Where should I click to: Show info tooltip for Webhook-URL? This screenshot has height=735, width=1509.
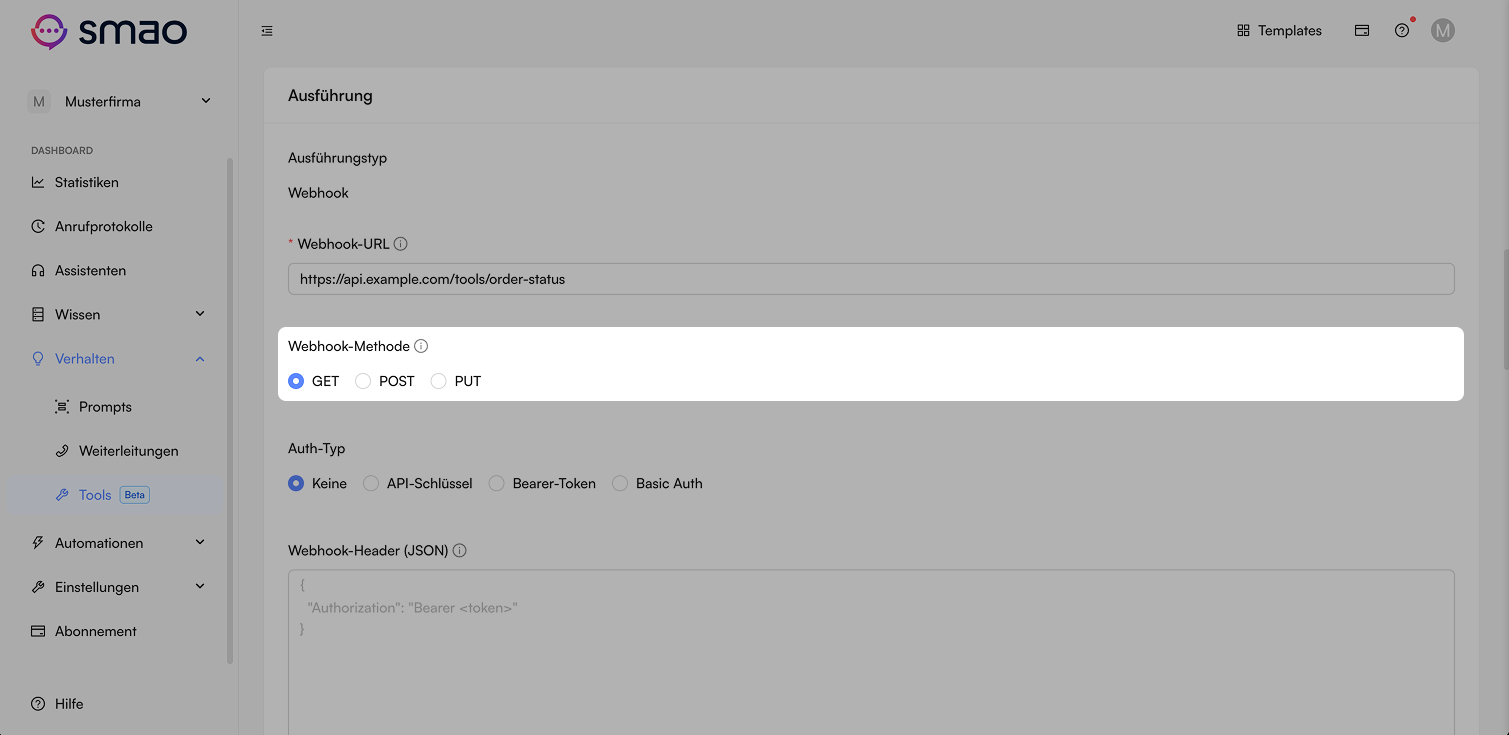point(400,244)
